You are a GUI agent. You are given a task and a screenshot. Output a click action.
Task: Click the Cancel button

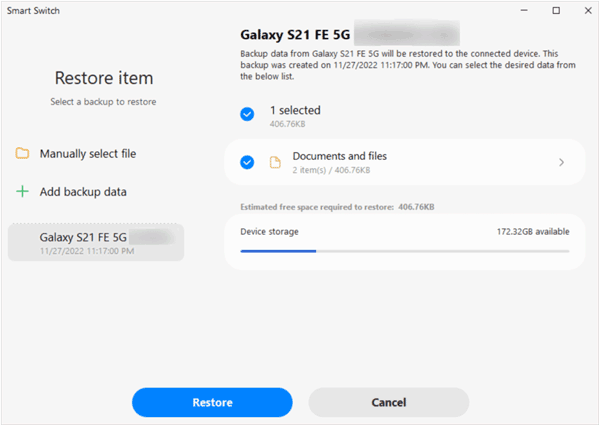coord(388,402)
